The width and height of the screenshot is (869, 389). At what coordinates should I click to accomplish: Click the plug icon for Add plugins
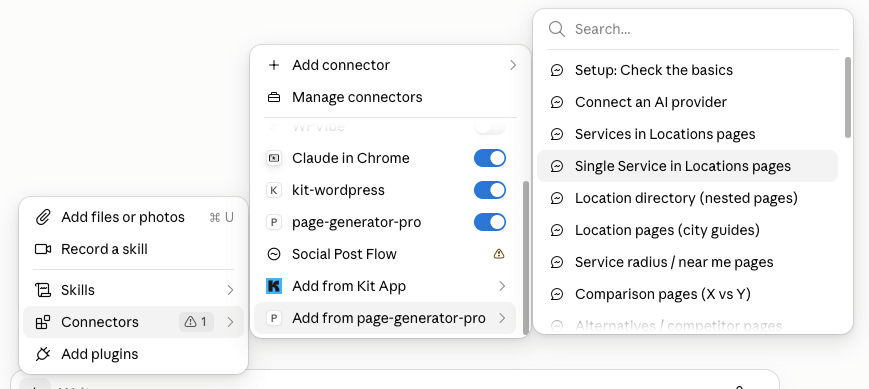click(x=43, y=354)
